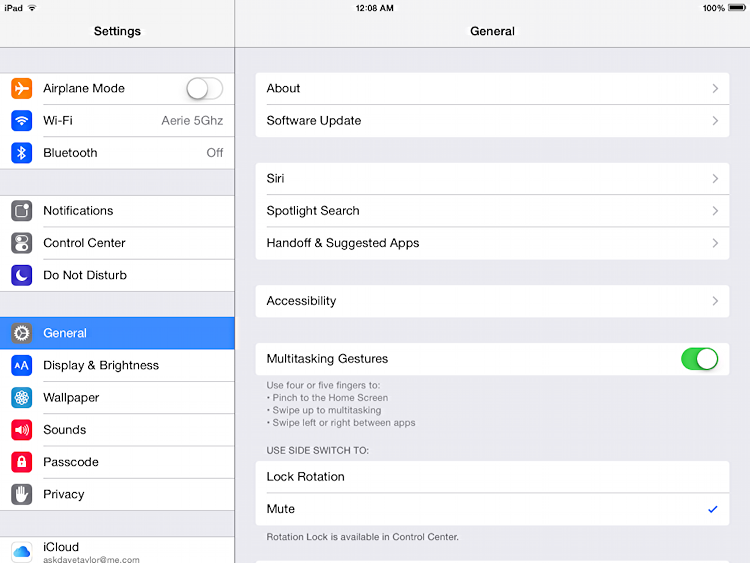Tap the Privacy hand icon
750x563 pixels.
(x=22, y=494)
